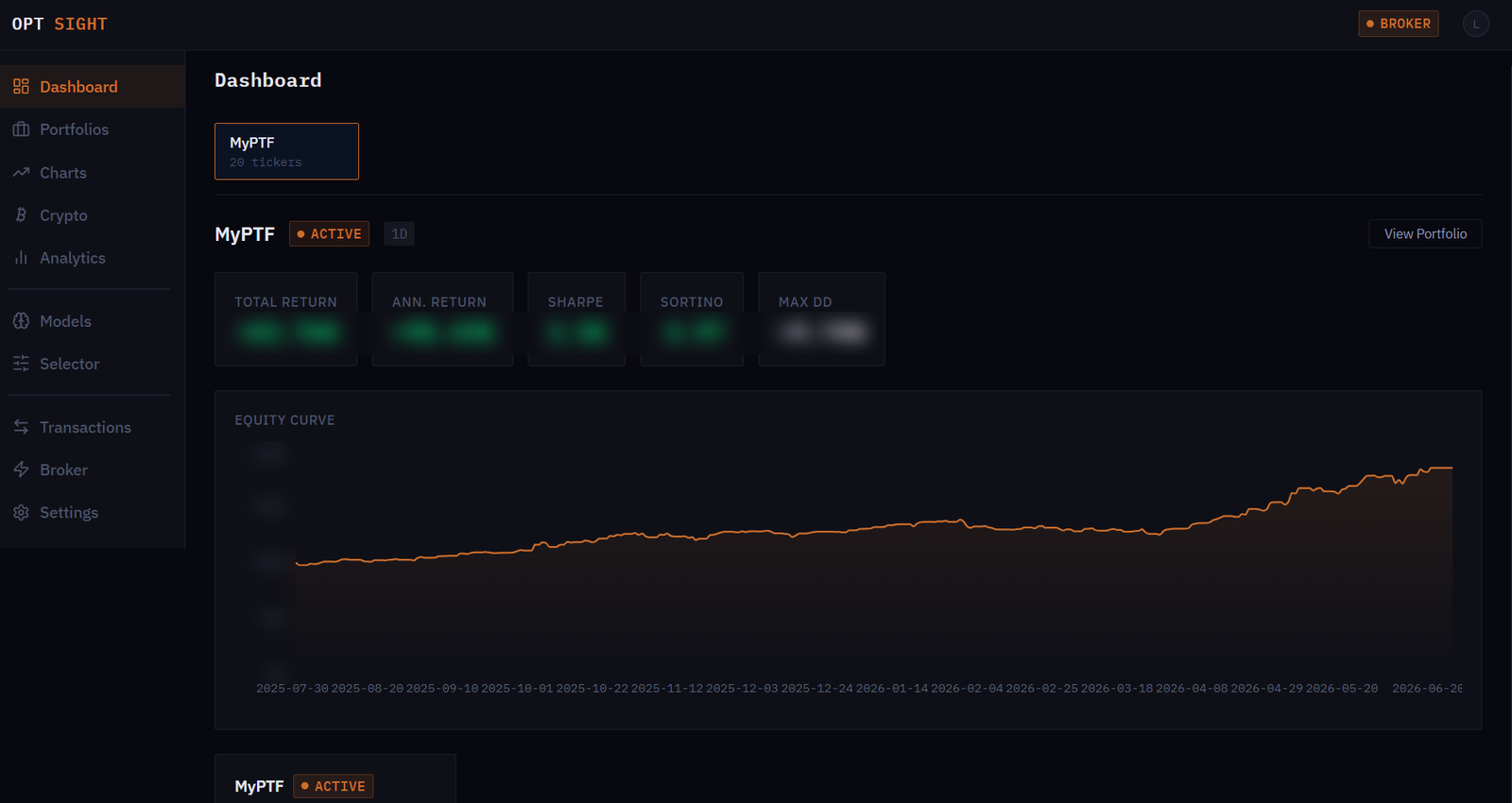Click the Selector sliders icon
The height and width of the screenshot is (803, 1512).
pos(21,364)
